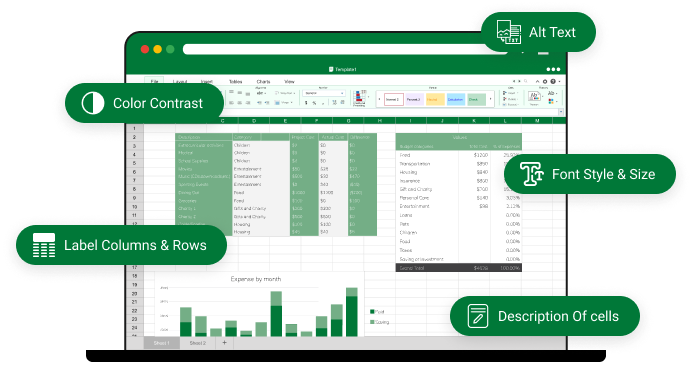Click the Label Columns & Rows badge

[x=121, y=245]
